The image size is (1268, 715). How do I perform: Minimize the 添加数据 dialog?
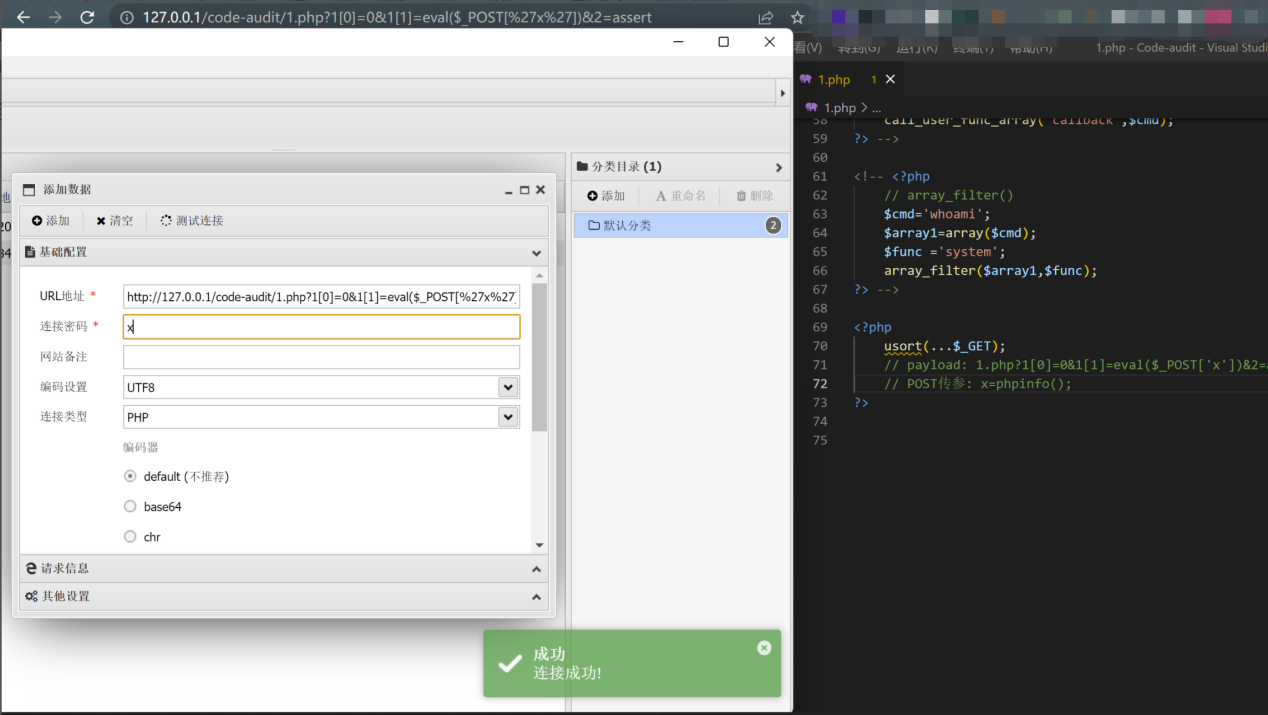(x=508, y=190)
